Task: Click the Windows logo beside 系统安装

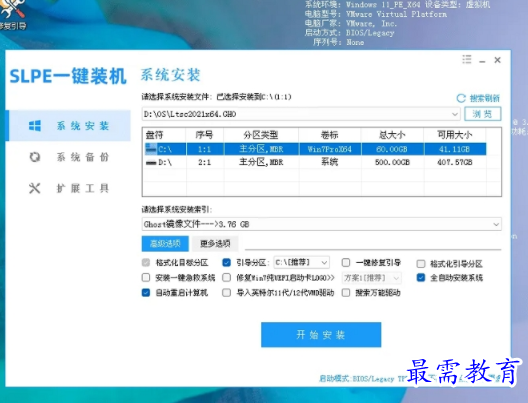Action: coord(35,126)
